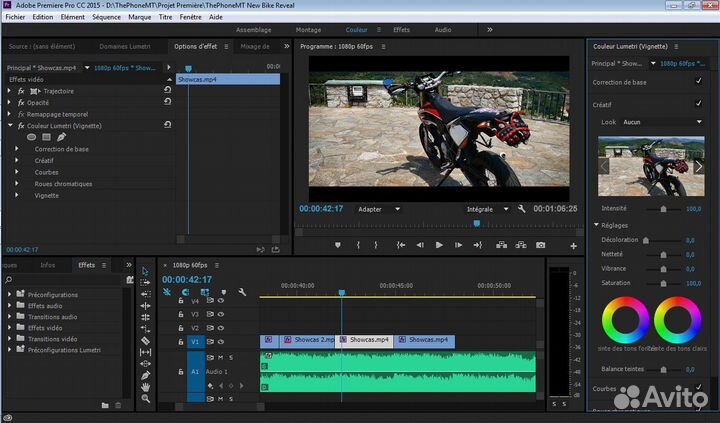Create ellipse mask for Couleur Lumetri
This screenshot has width=720, height=423.
click(x=31, y=137)
